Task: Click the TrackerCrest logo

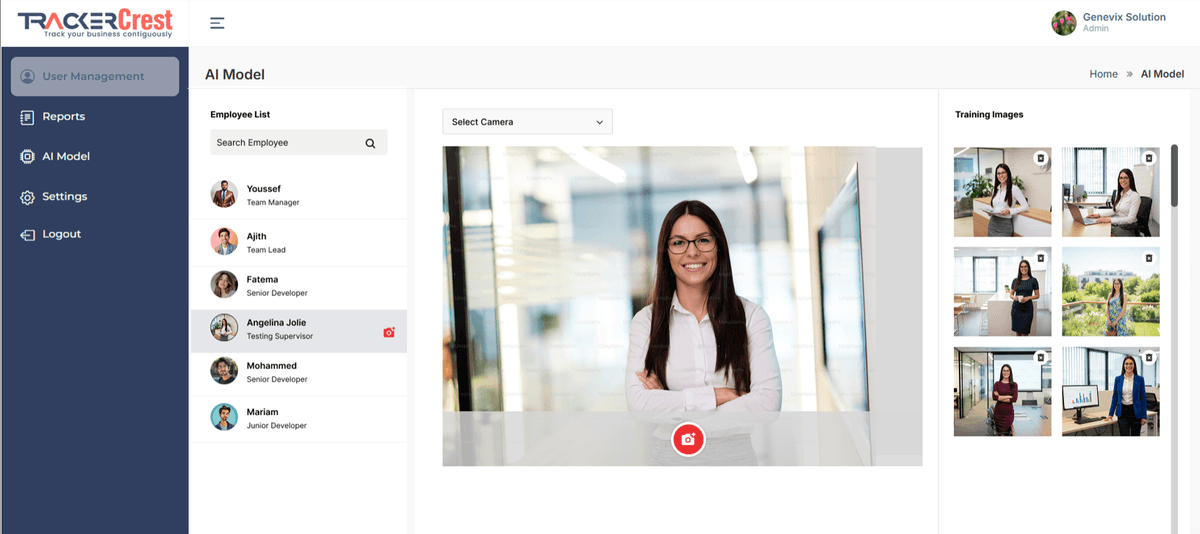Action: coord(95,23)
